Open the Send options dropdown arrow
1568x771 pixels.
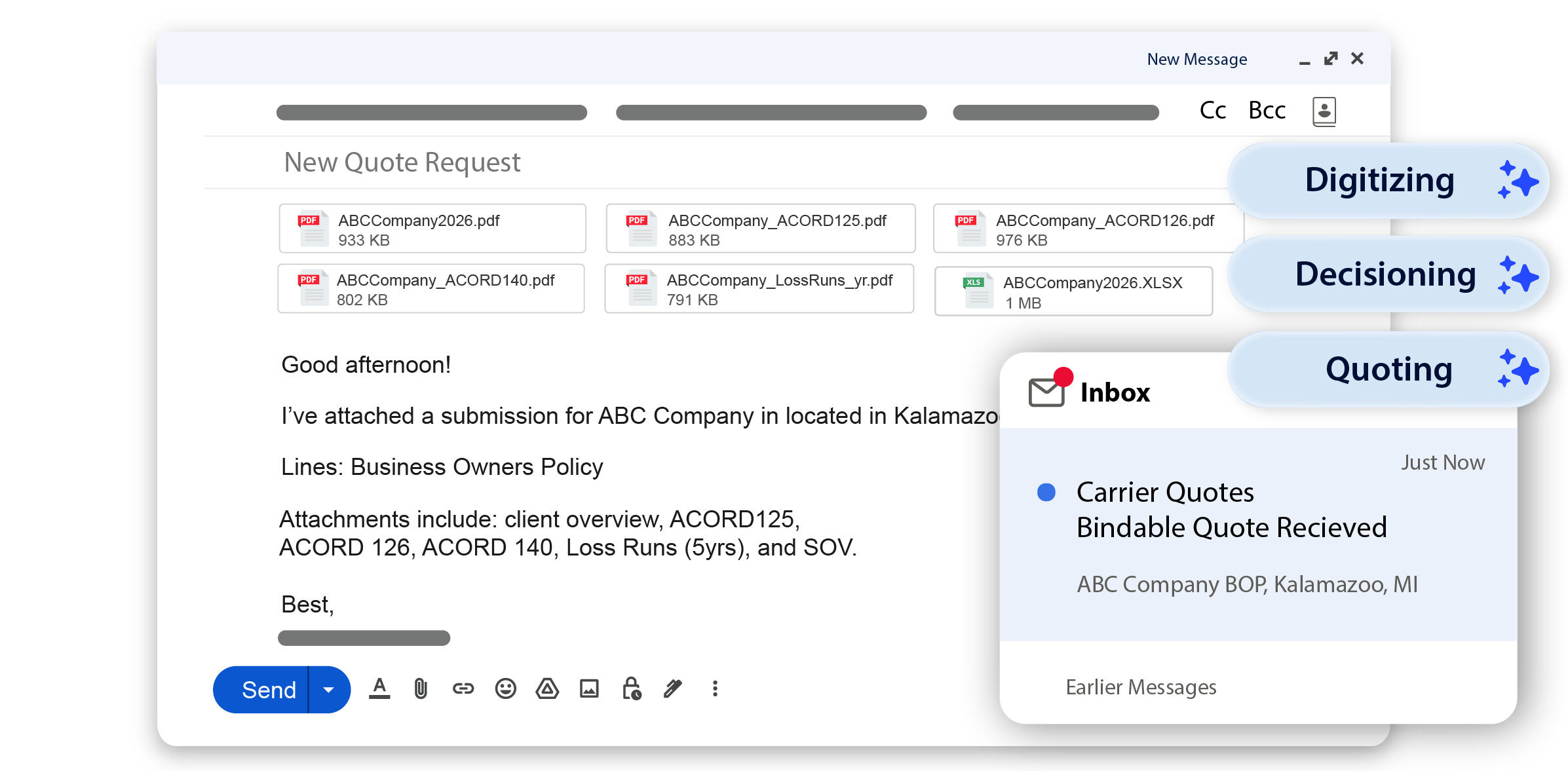coord(329,690)
